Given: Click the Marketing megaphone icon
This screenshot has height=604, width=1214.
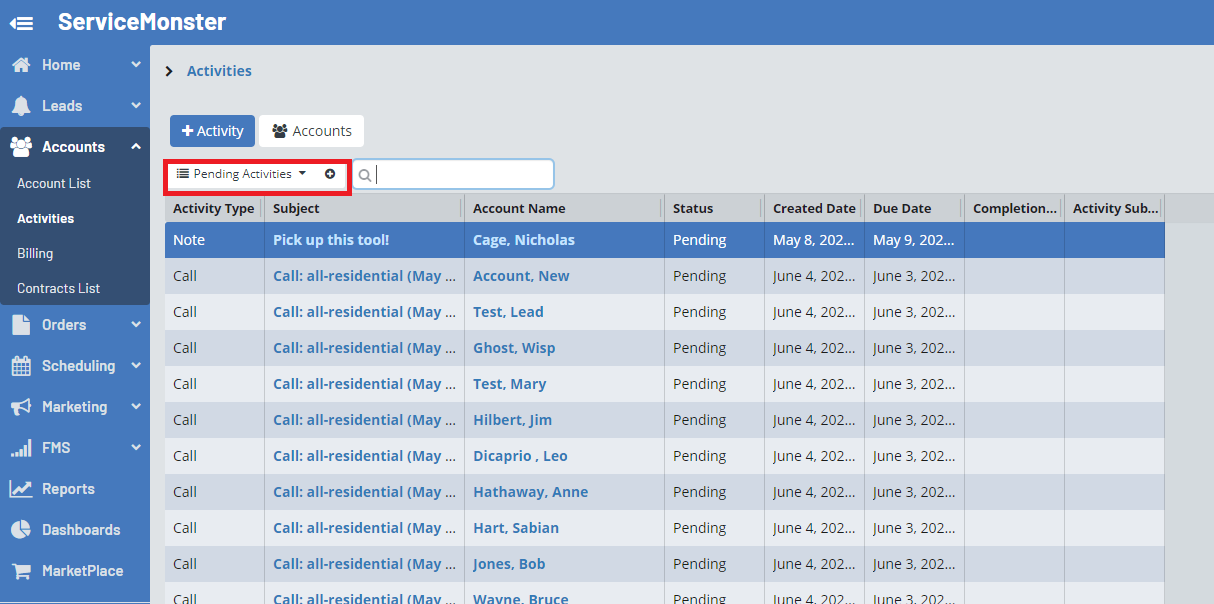Looking at the screenshot, I should coord(21,407).
